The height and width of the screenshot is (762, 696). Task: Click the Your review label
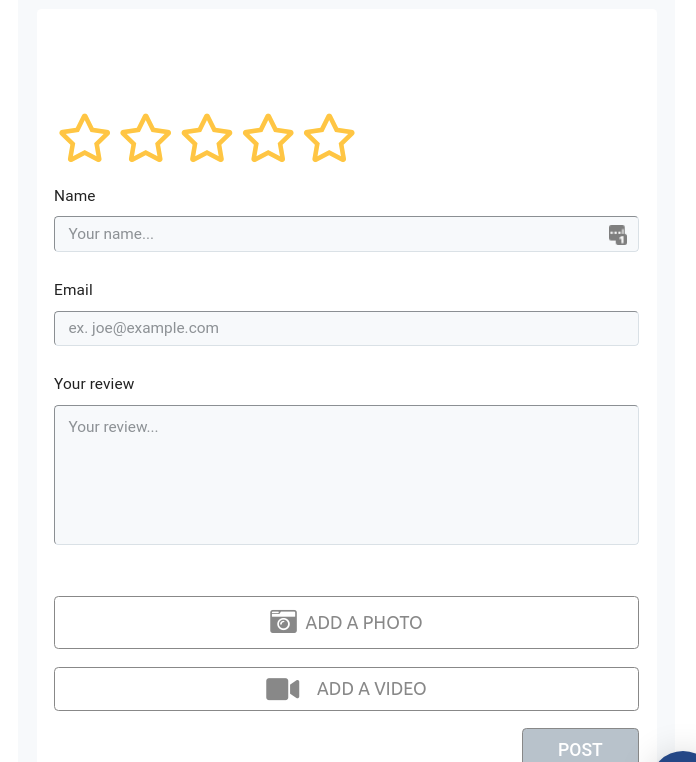coord(94,384)
